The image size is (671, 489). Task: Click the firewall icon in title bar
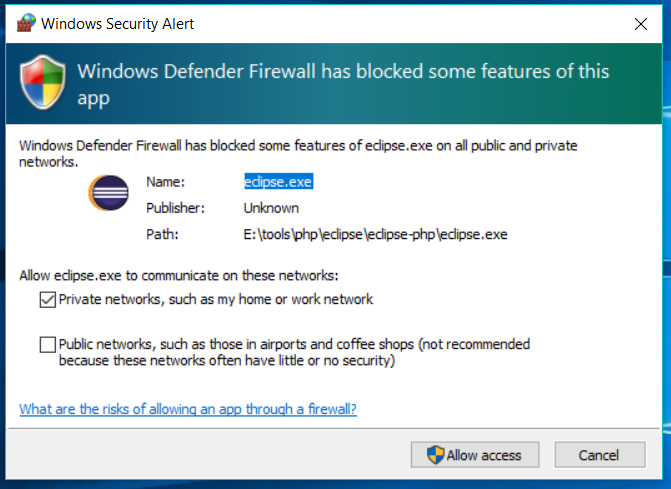[26, 23]
